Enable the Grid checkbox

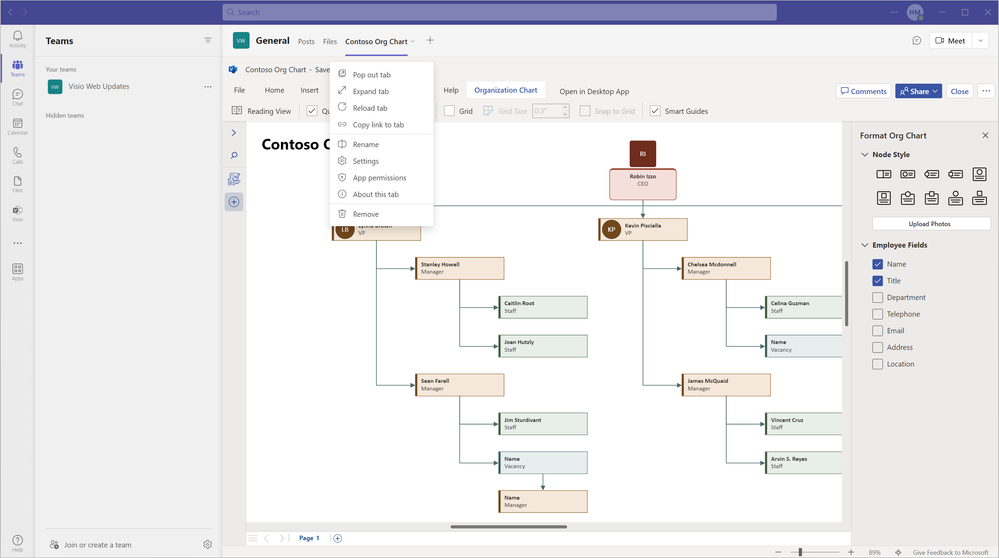click(x=449, y=111)
